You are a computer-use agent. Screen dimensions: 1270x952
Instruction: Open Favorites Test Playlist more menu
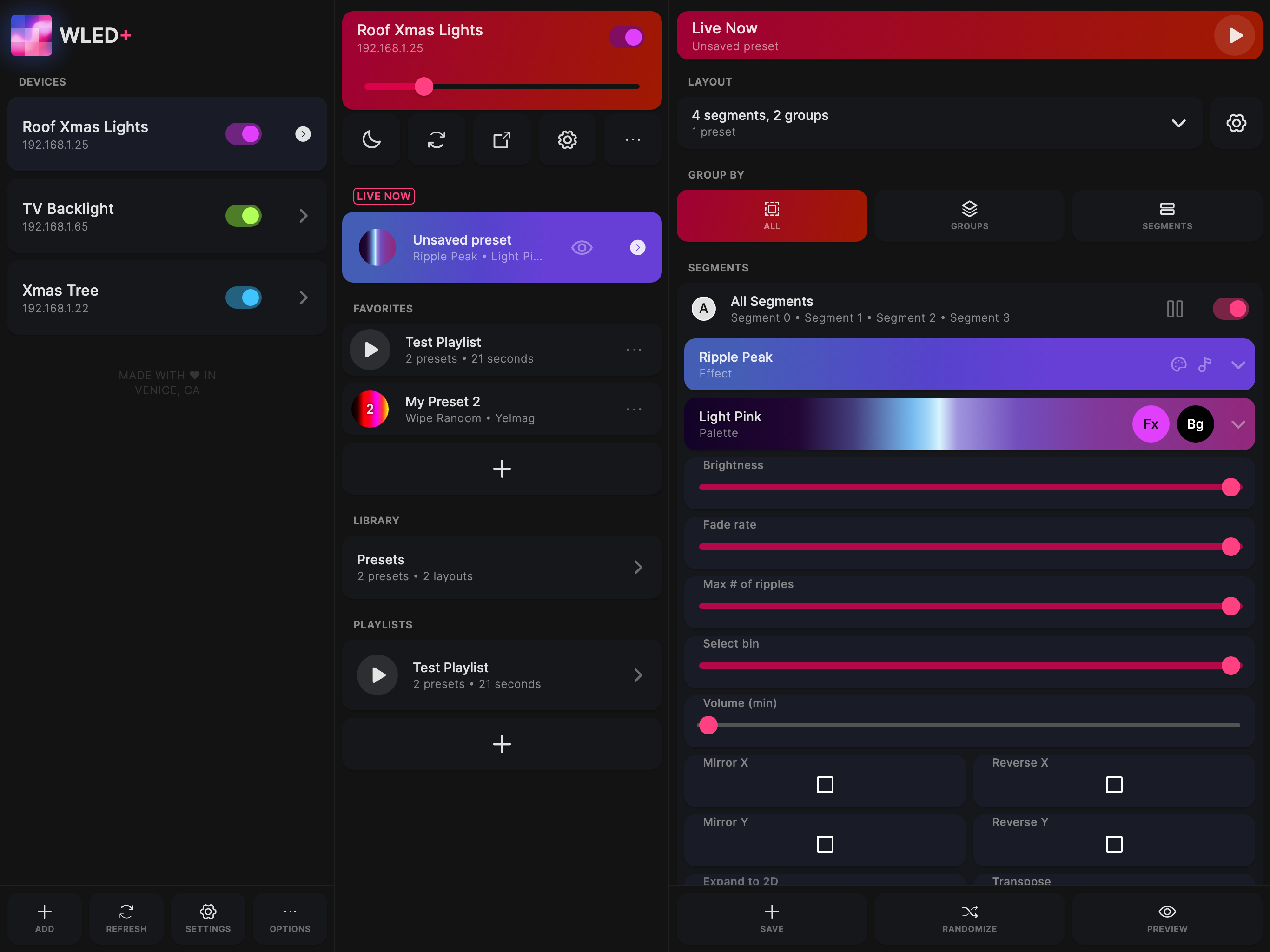[x=634, y=350]
